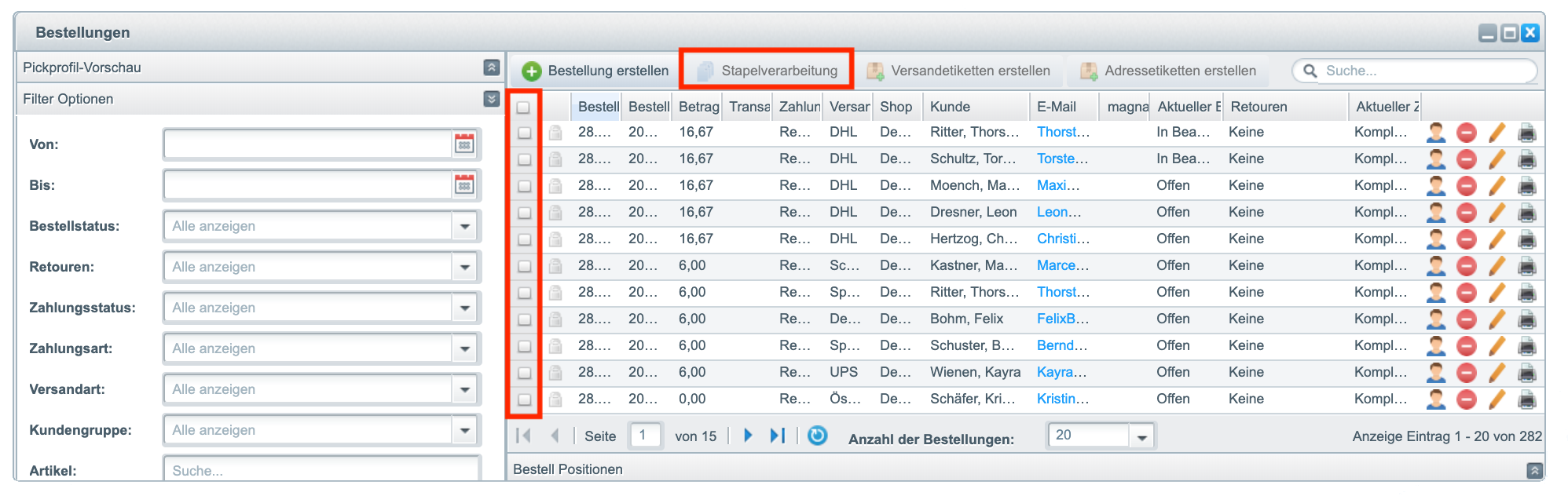The image size is (1568, 496).
Task: Sort by Shop column header
Action: pos(897,107)
